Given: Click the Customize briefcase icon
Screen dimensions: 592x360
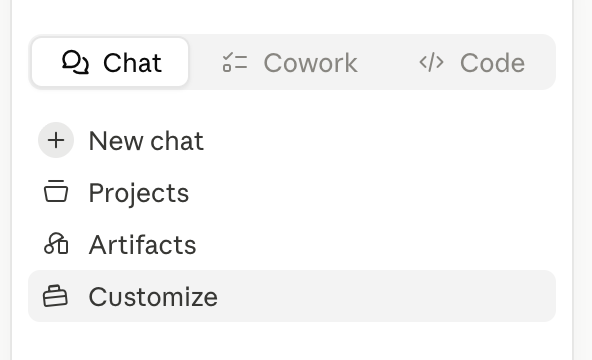Looking at the screenshot, I should [x=56, y=296].
